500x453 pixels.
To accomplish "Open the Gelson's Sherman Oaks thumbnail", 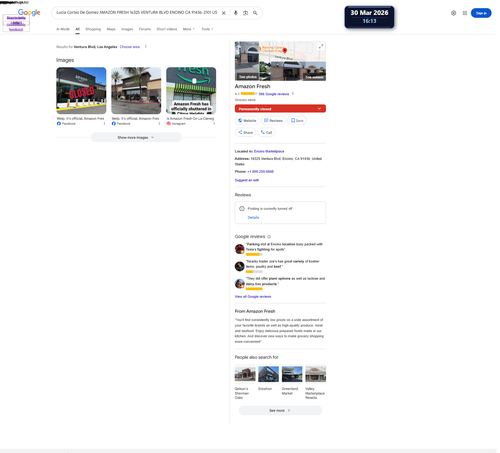I will pos(245,374).
